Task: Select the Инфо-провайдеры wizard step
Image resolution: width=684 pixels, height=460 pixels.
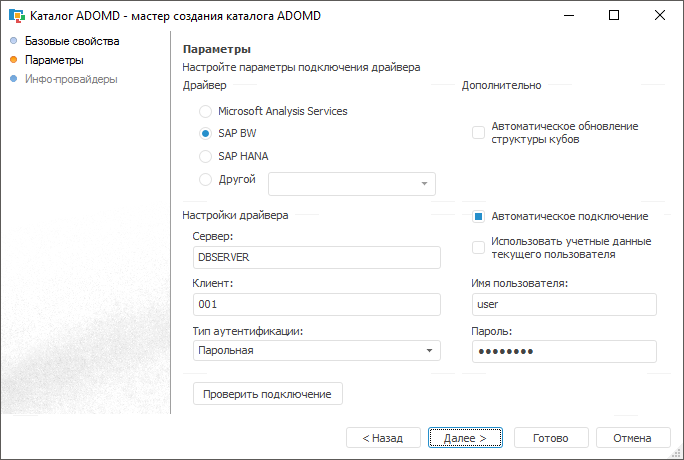Action: (71, 78)
